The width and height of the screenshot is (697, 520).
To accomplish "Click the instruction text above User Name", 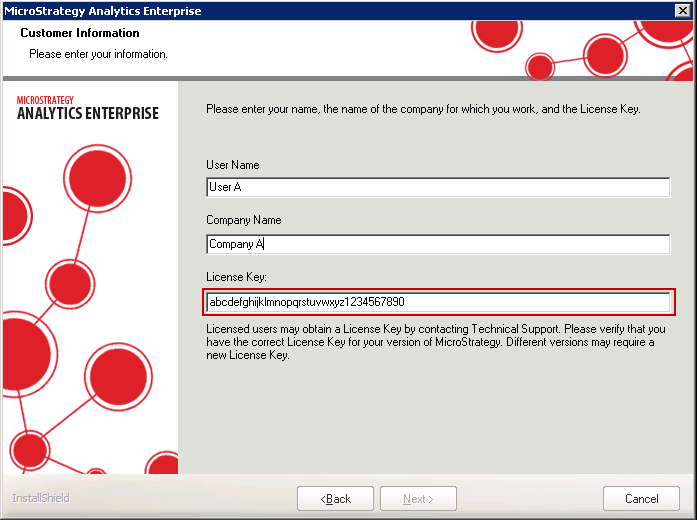I will (x=422, y=109).
